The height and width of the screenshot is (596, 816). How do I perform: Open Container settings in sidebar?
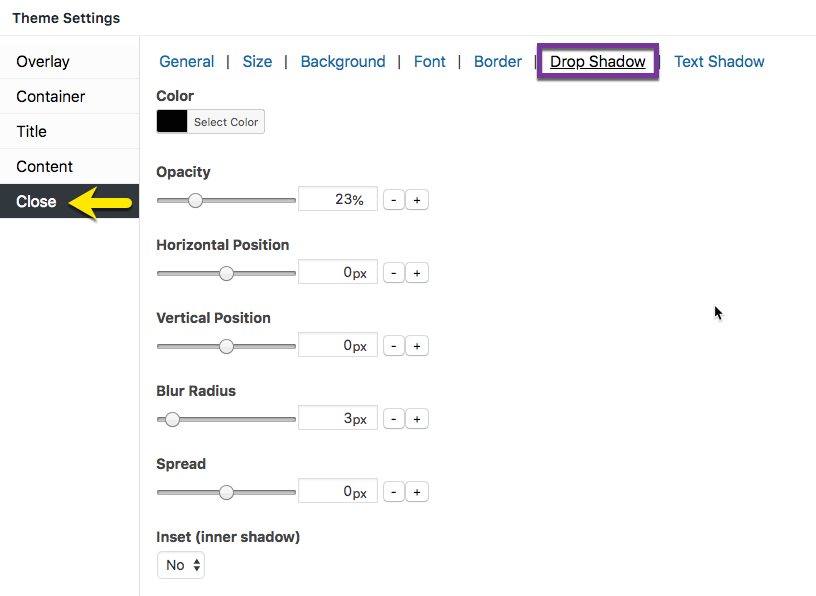[51, 96]
